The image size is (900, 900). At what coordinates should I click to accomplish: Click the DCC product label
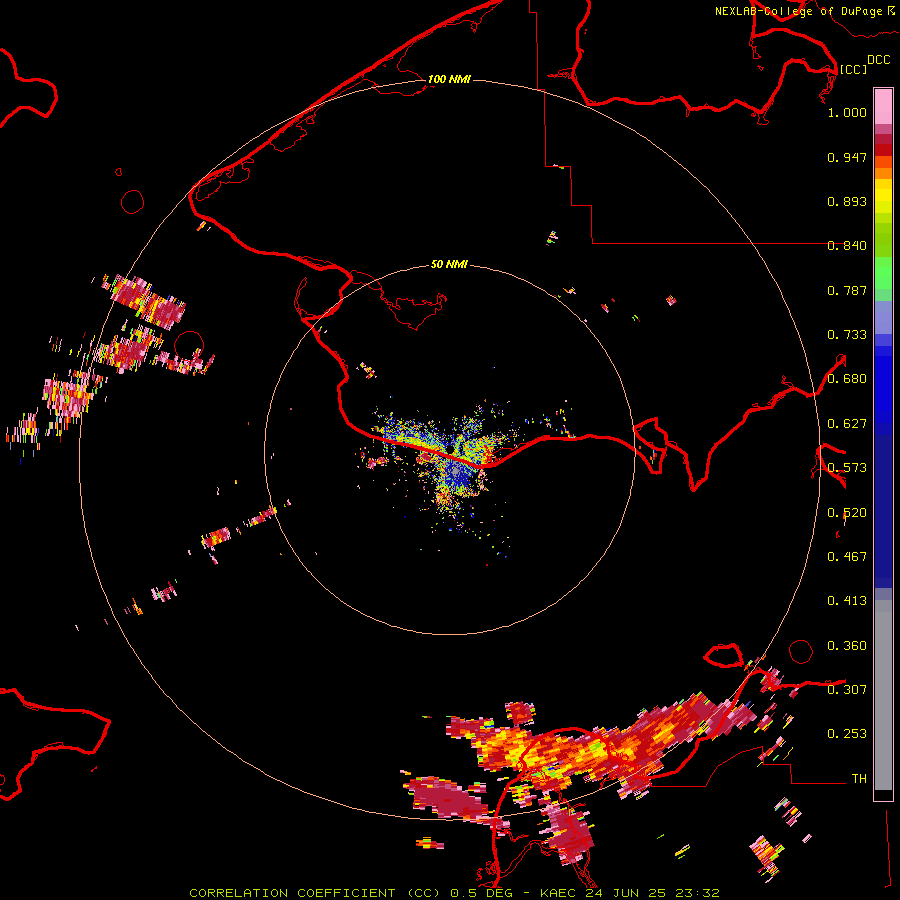coord(878,60)
